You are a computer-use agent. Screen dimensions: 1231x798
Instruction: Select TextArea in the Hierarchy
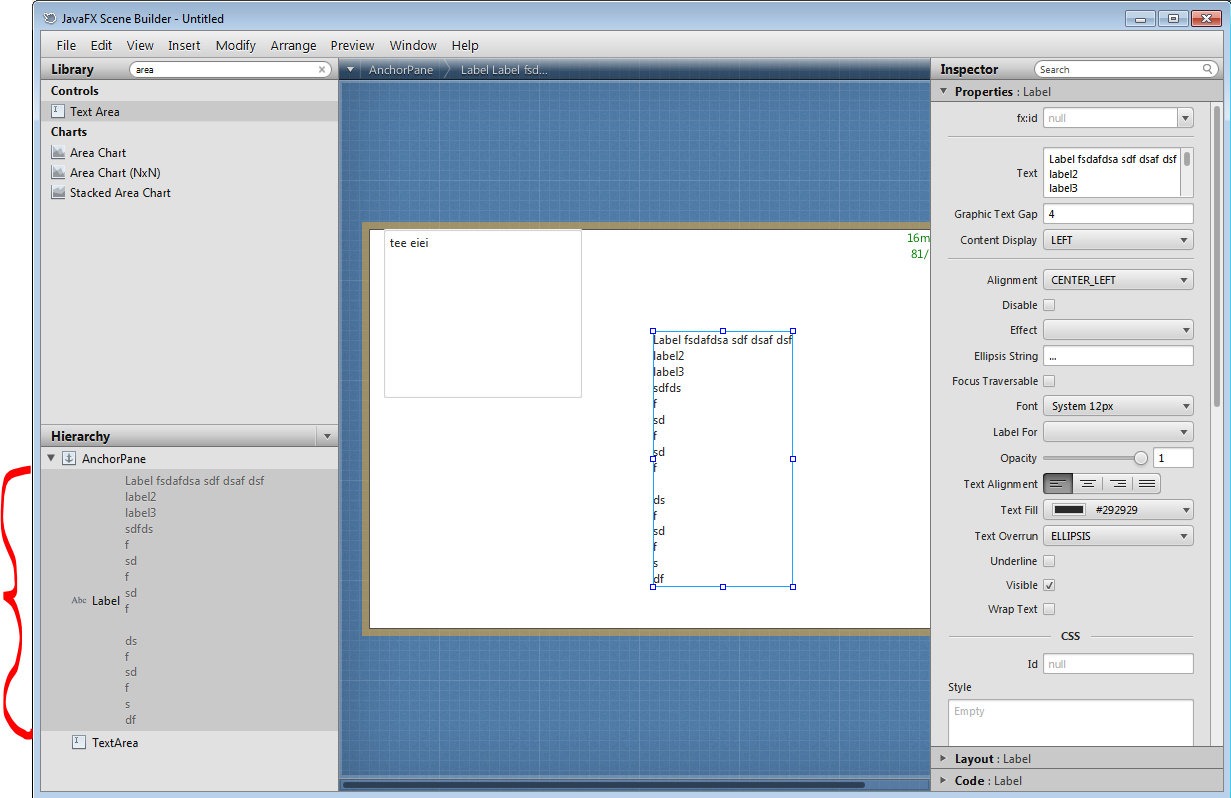(114, 743)
